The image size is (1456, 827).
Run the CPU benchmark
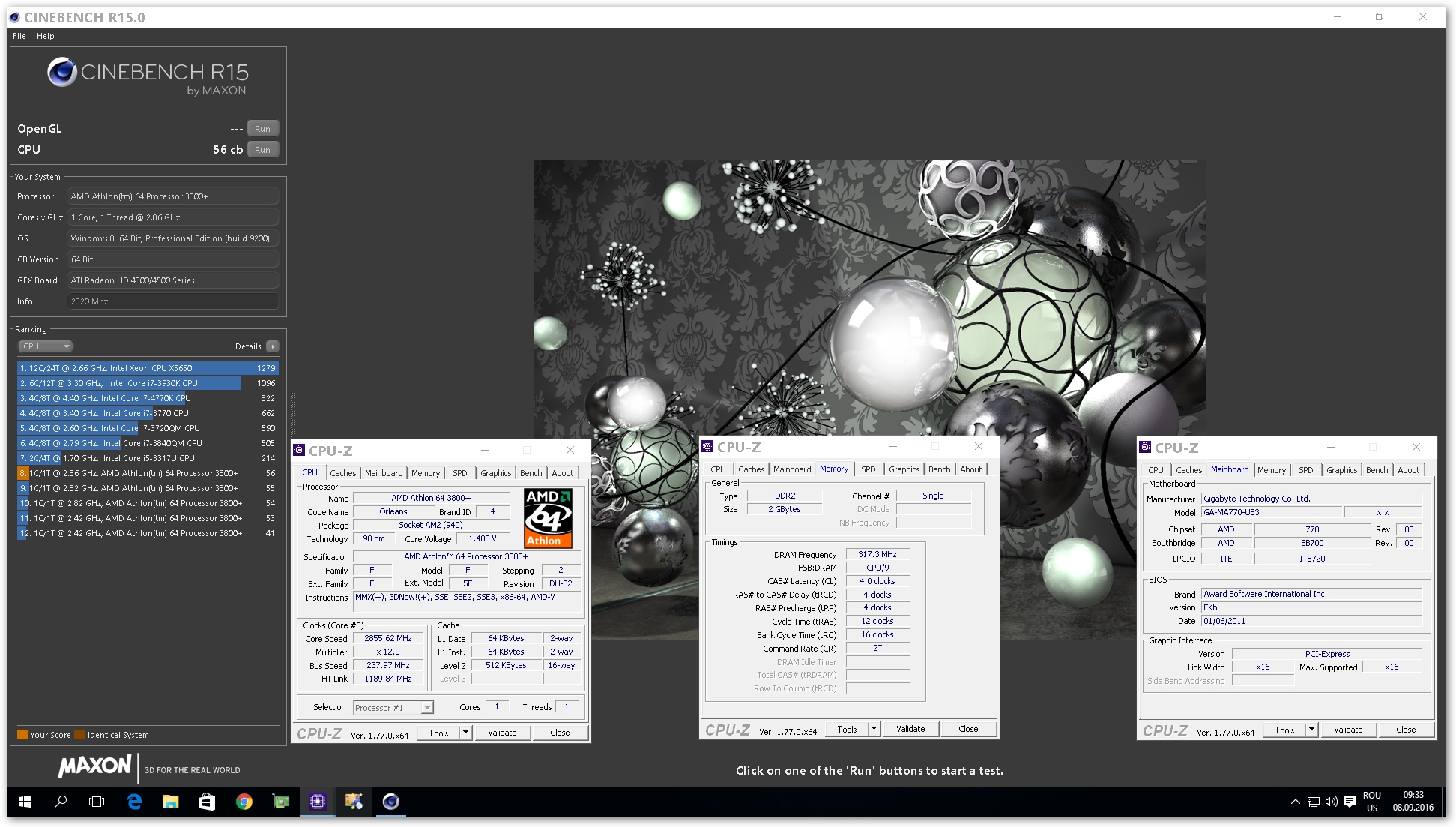(262, 150)
